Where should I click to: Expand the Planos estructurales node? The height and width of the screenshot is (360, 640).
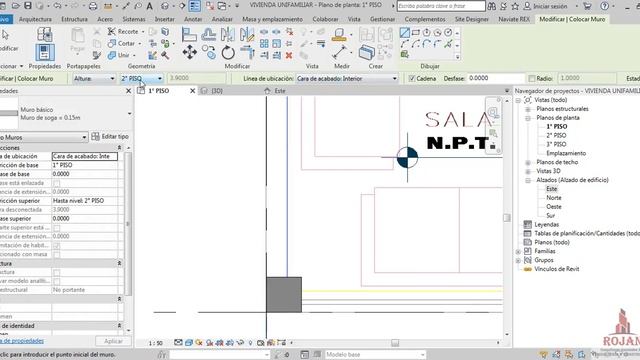coord(528,109)
